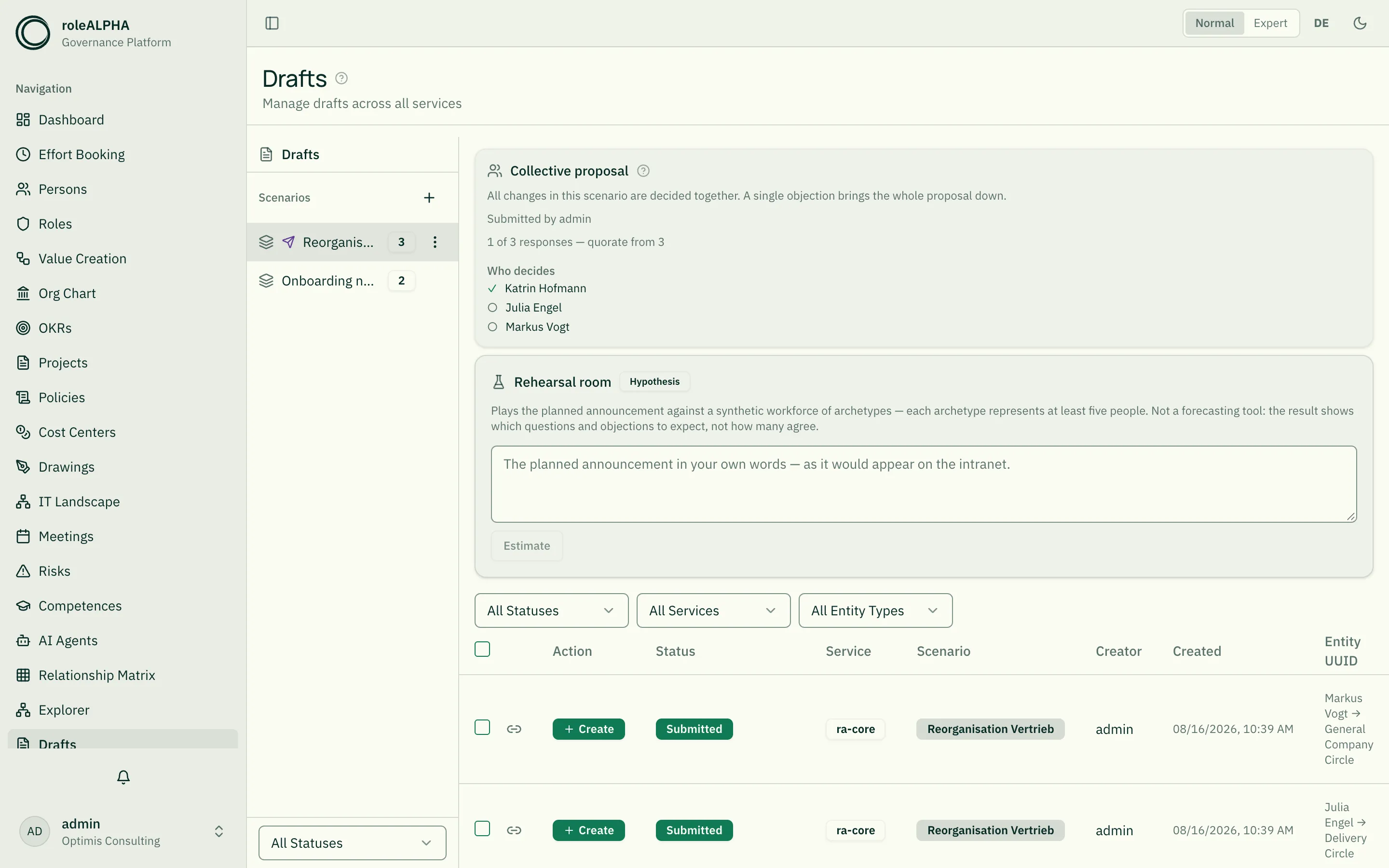Open All Entity Types dropdown
1389x868 pixels.
tap(875, 610)
